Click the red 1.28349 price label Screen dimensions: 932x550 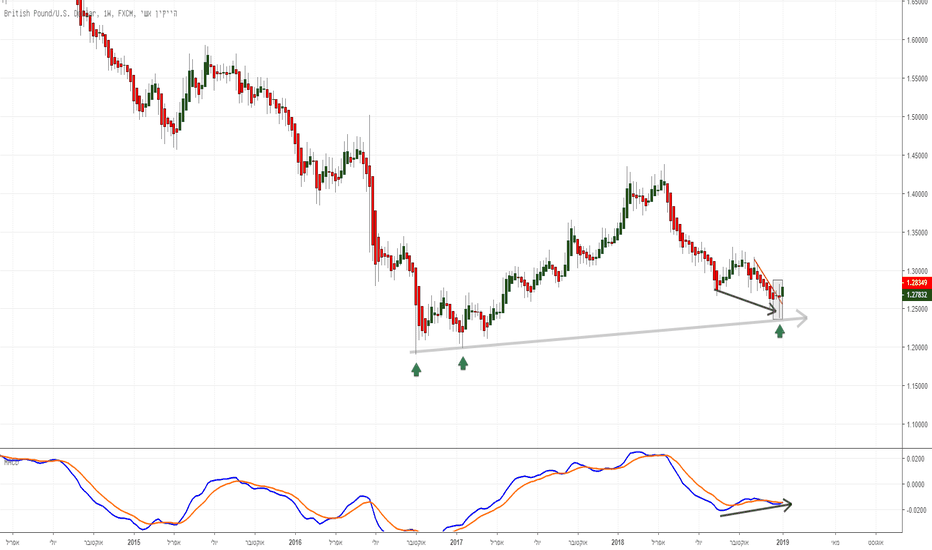pos(917,282)
